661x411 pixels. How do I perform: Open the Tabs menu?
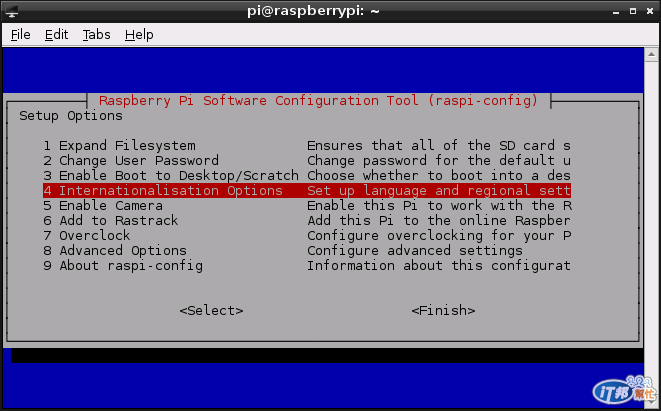coord(97,35)
